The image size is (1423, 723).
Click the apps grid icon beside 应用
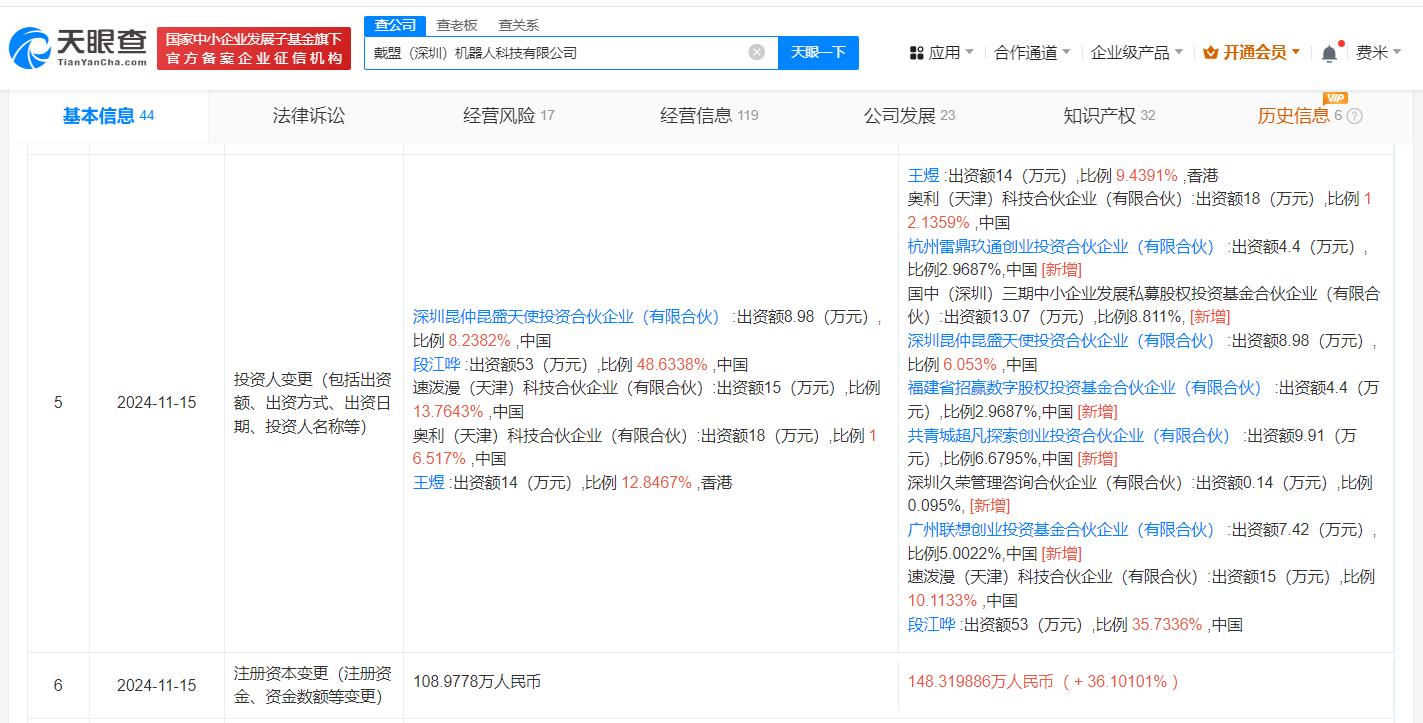pyautogui.click(x=916, y=53)
